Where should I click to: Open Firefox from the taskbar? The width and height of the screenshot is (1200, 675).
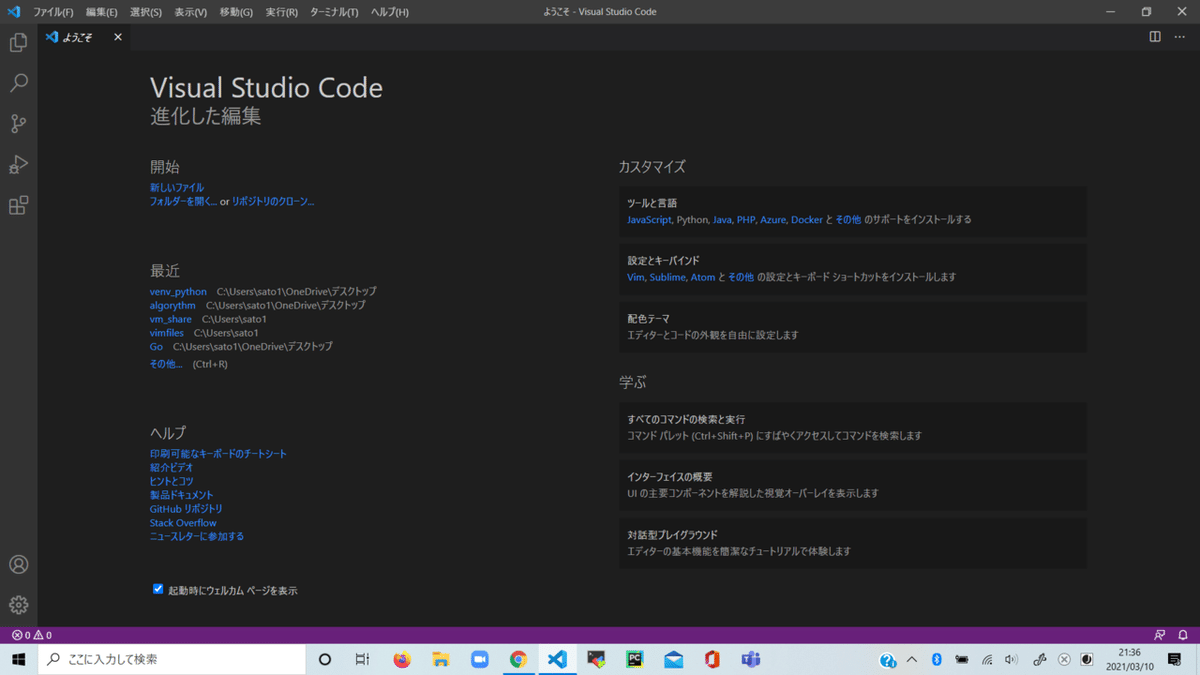(402, 659)
